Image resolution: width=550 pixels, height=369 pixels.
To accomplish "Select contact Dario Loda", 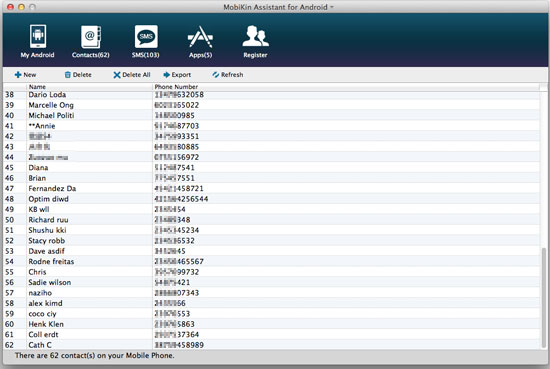I will (47, 95).
